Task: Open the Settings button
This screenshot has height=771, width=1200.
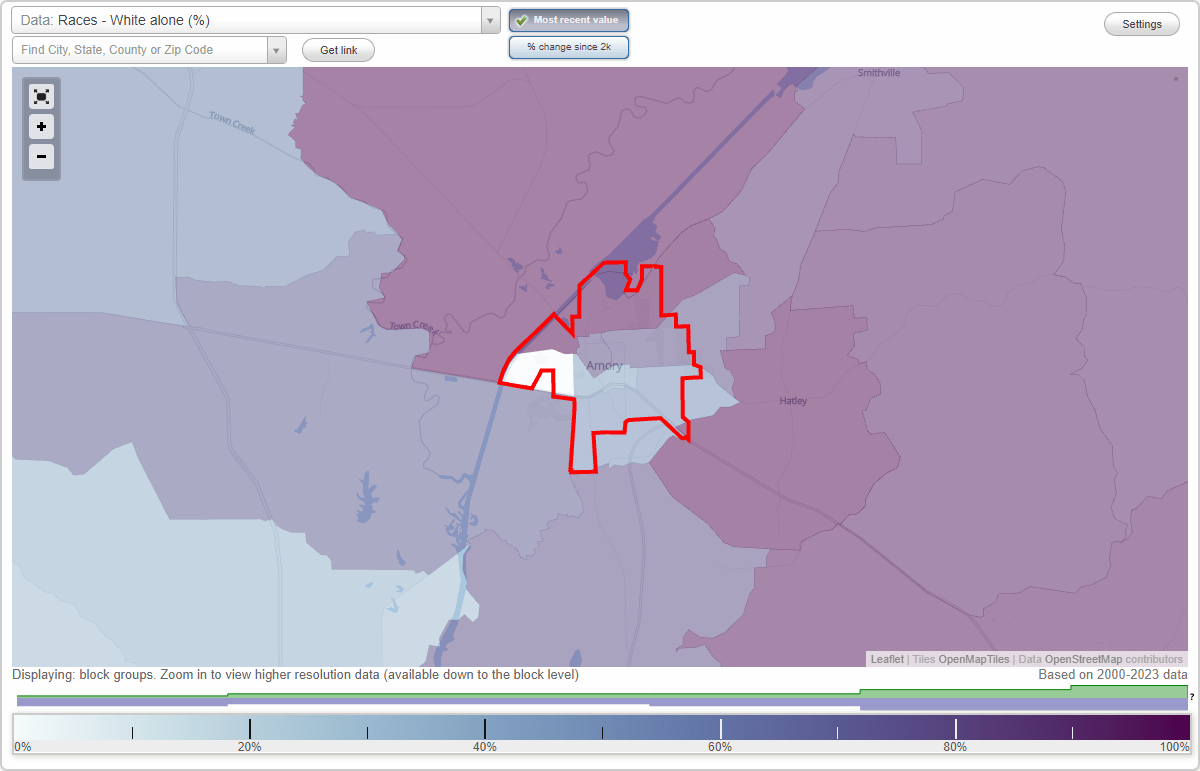Action: (x=1141, y=23)
